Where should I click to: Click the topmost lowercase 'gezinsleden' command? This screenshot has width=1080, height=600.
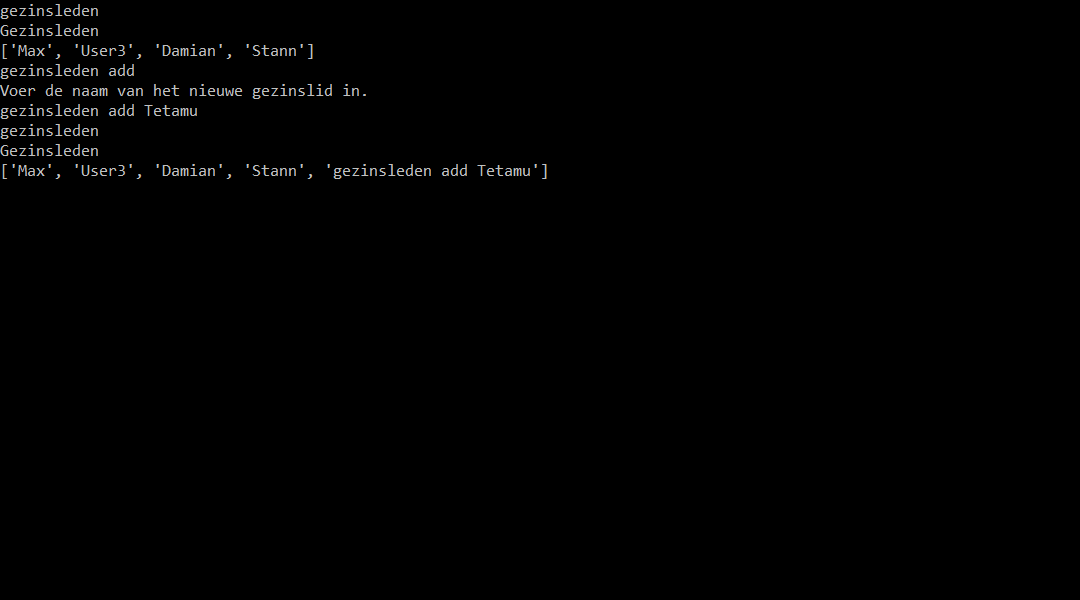(50, 11)
